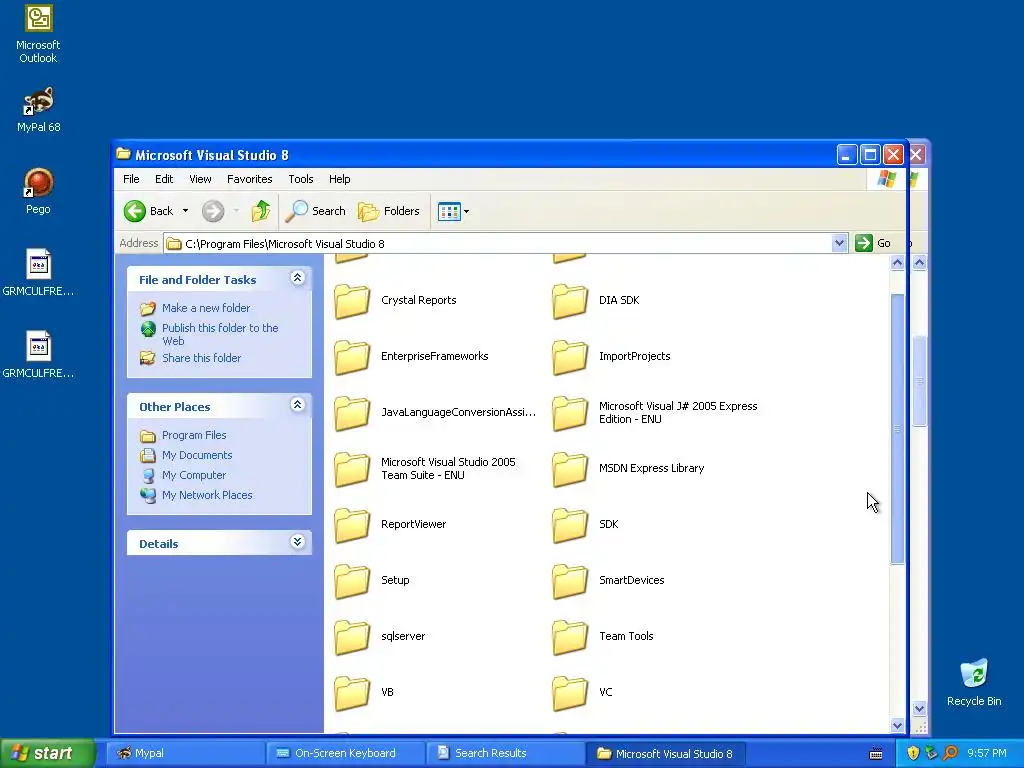Open the Views dropdown in toolbar

(x=453, y=212)
